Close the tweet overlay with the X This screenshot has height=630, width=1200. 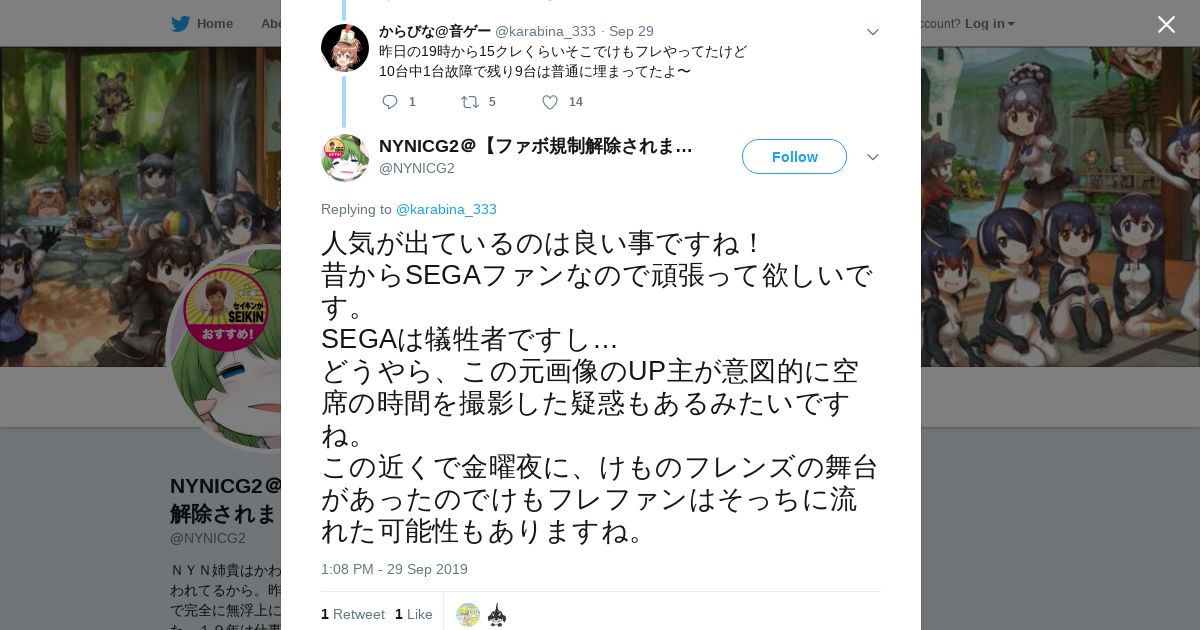coord(1166,24)
